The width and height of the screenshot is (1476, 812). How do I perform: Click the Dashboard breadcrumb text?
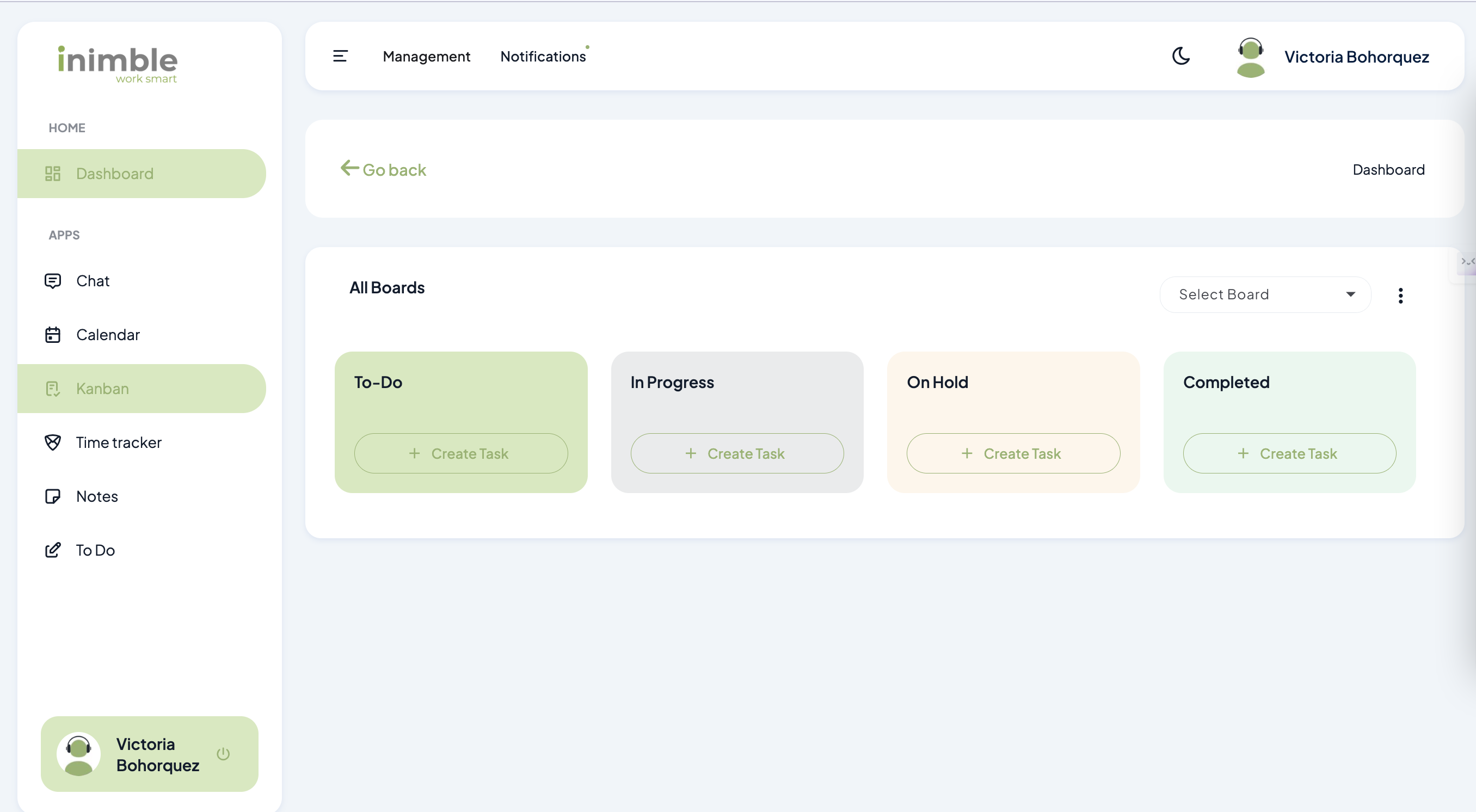1388,170
